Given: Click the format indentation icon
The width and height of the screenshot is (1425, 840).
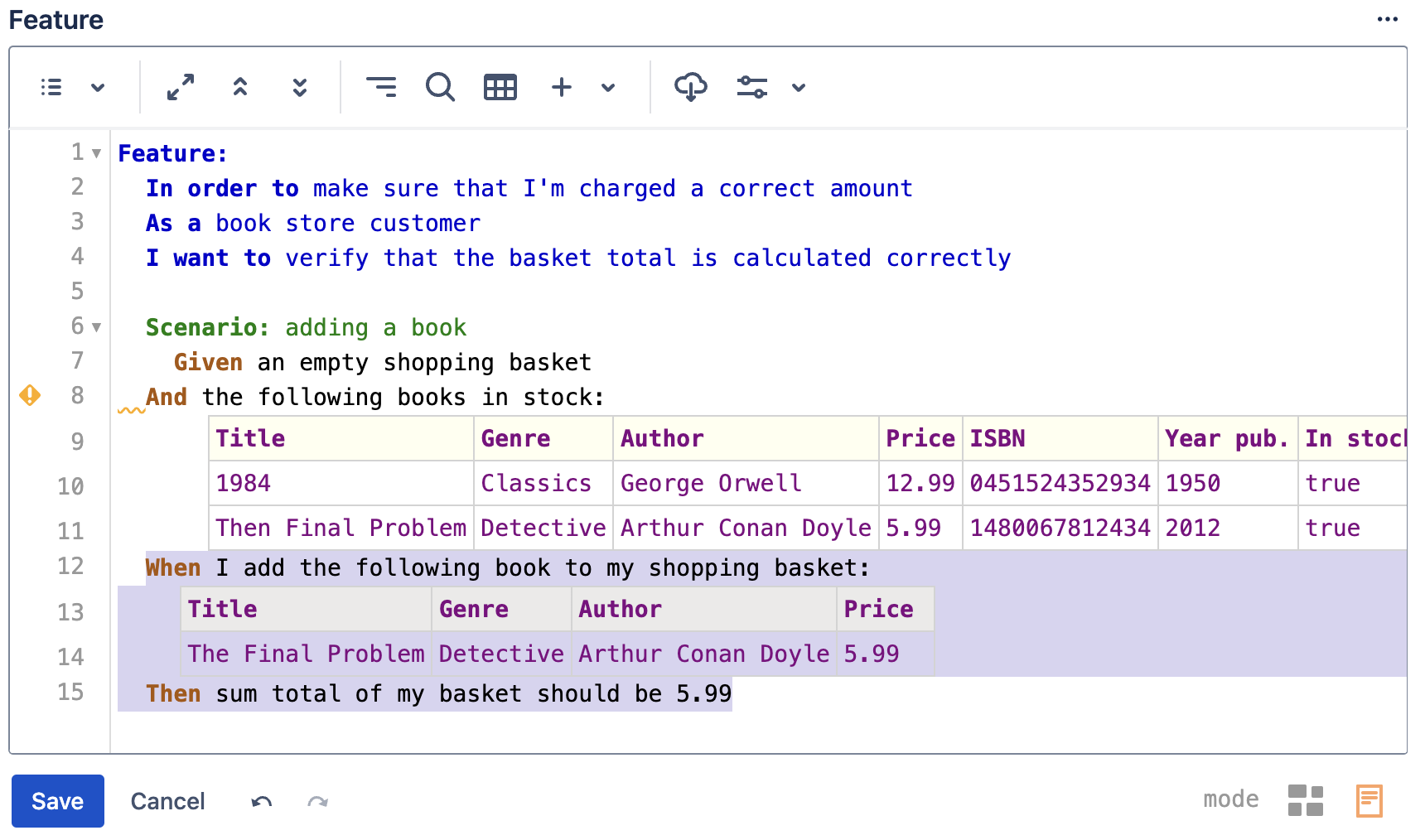Looking at the screenshot, I should [381, 87].
